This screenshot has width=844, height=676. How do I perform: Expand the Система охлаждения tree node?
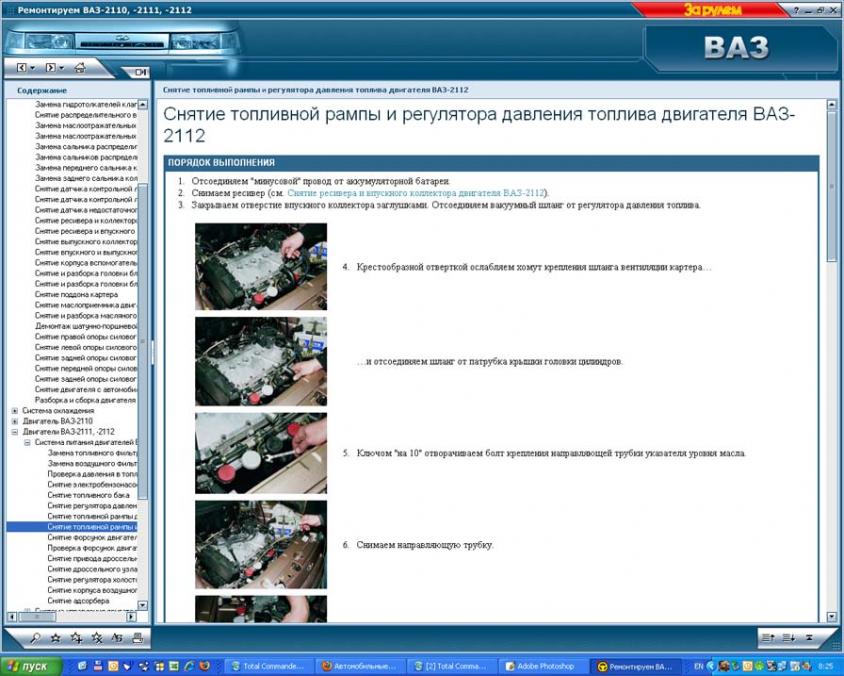[15, 411]
